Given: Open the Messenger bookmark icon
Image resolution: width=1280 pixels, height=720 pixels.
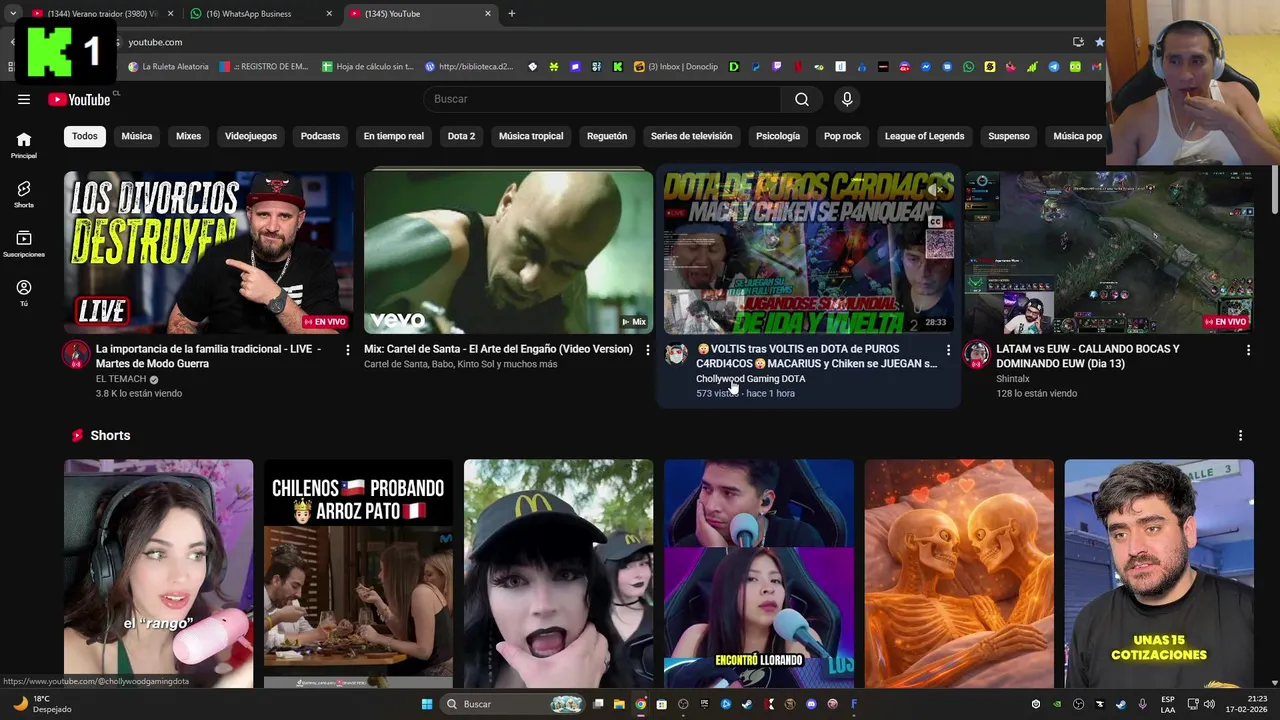Looking at the screenshot, I should tap(926, 67).
